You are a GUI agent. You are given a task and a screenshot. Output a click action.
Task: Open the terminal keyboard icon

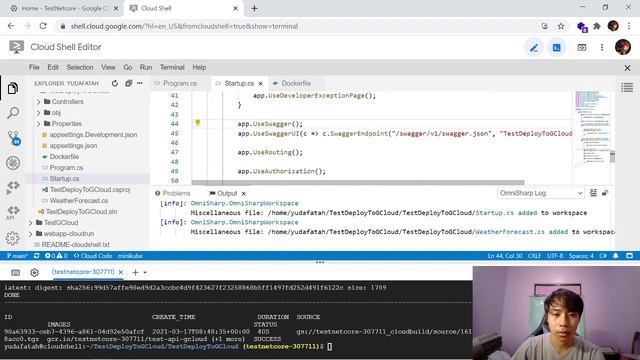click(16, 272)
